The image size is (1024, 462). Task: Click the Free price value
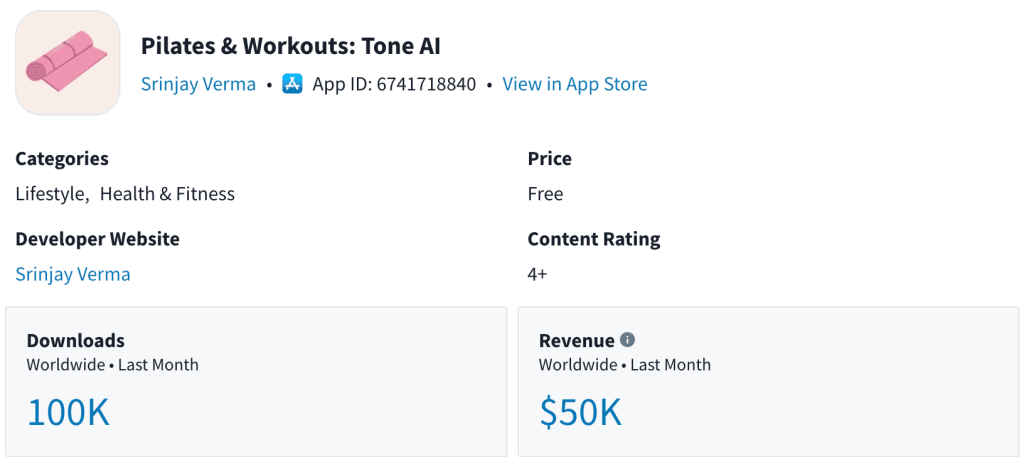click(x=545, y=194)
